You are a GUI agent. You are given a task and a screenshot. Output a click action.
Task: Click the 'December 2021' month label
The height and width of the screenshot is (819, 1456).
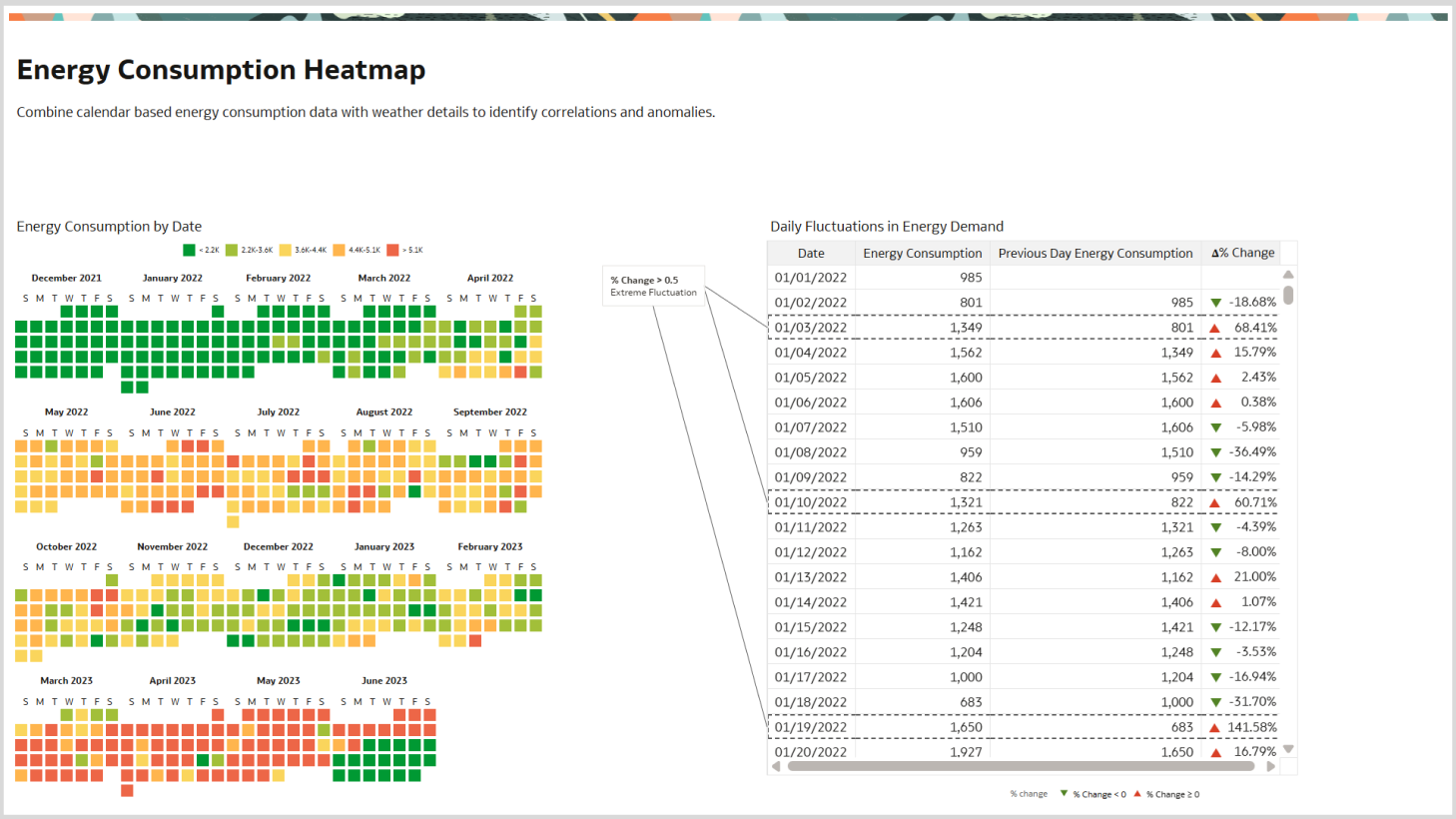(x=66, y=278)
